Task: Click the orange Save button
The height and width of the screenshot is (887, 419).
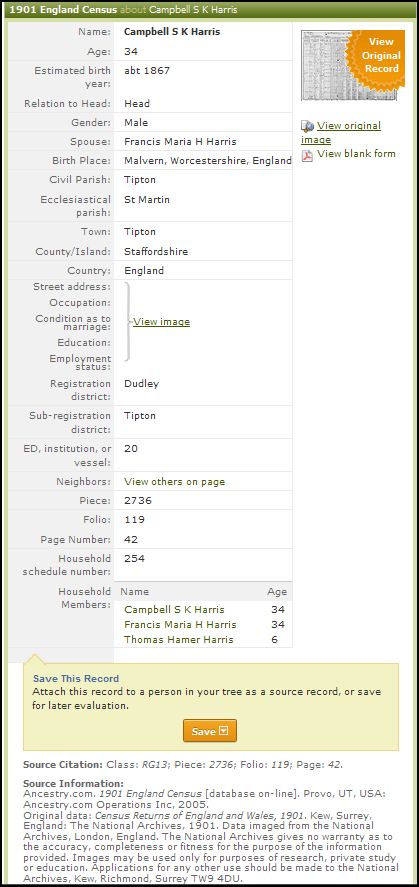Action: (x=210, y=731)
